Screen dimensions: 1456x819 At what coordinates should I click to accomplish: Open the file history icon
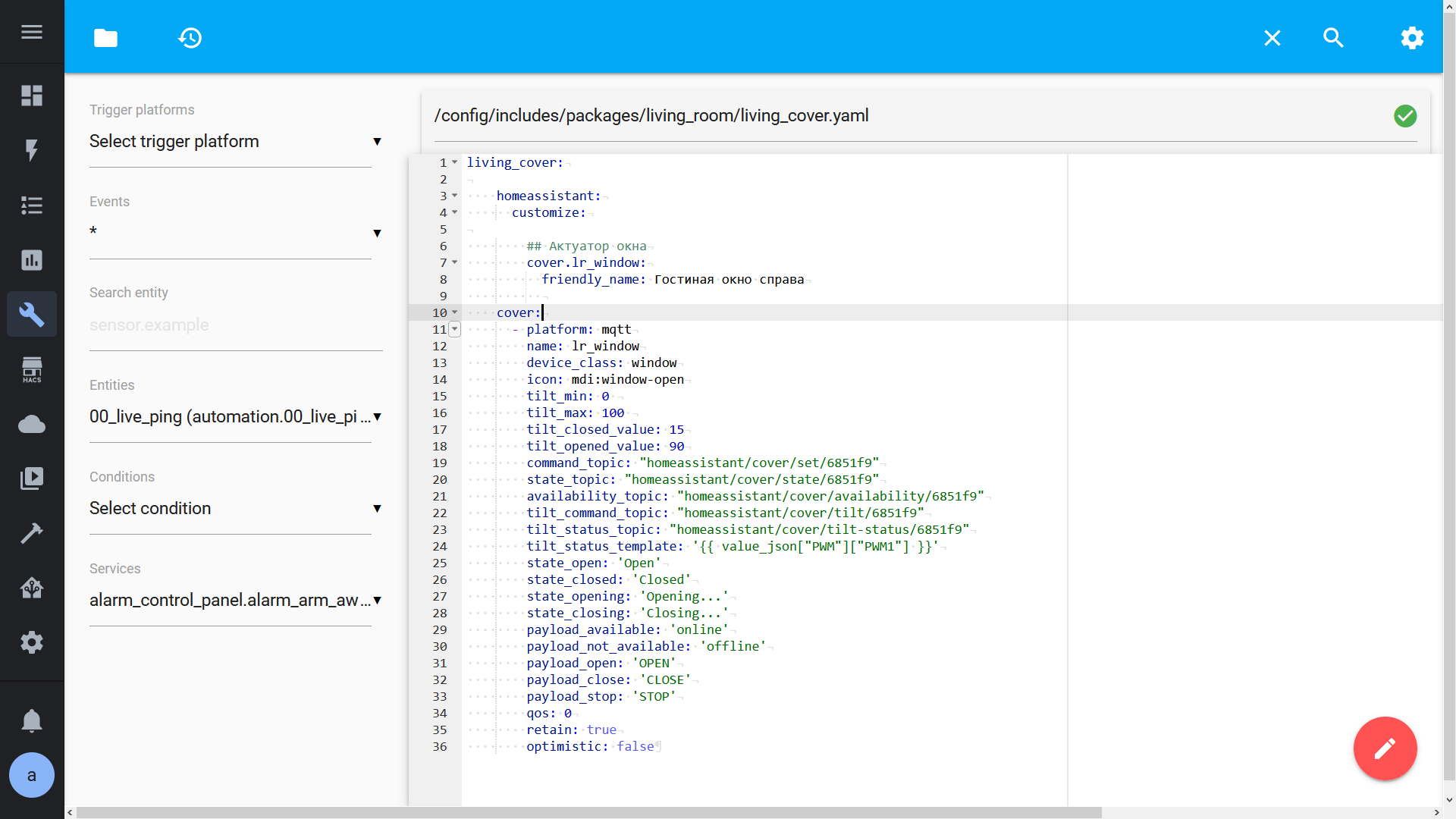[x=190, y=38]
